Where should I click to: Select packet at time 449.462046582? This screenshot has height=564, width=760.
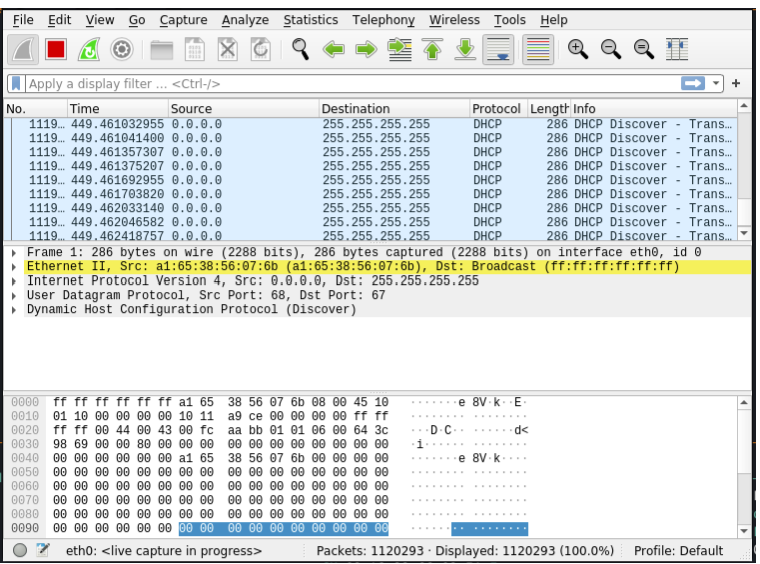tap(371, 222)
